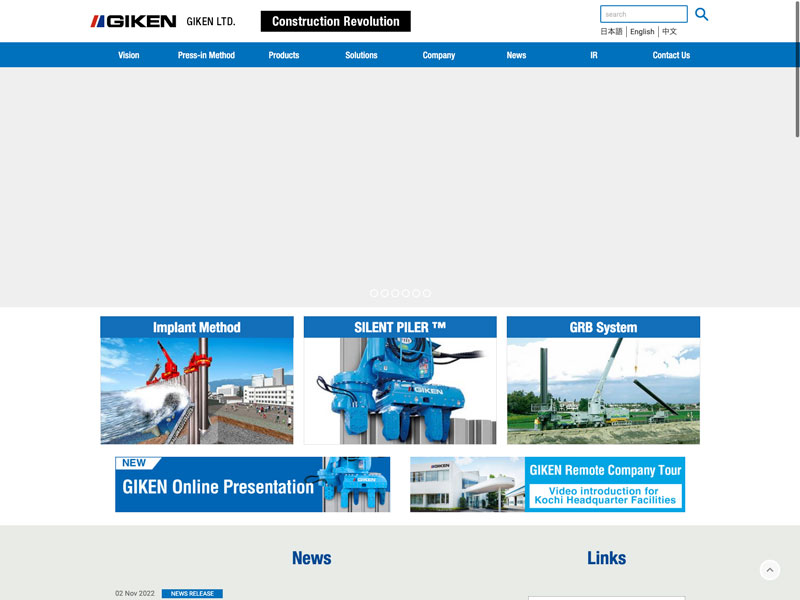
Task: Expand the Solutions navigation item
Action: pyautogui.click(x=361, y=55)
